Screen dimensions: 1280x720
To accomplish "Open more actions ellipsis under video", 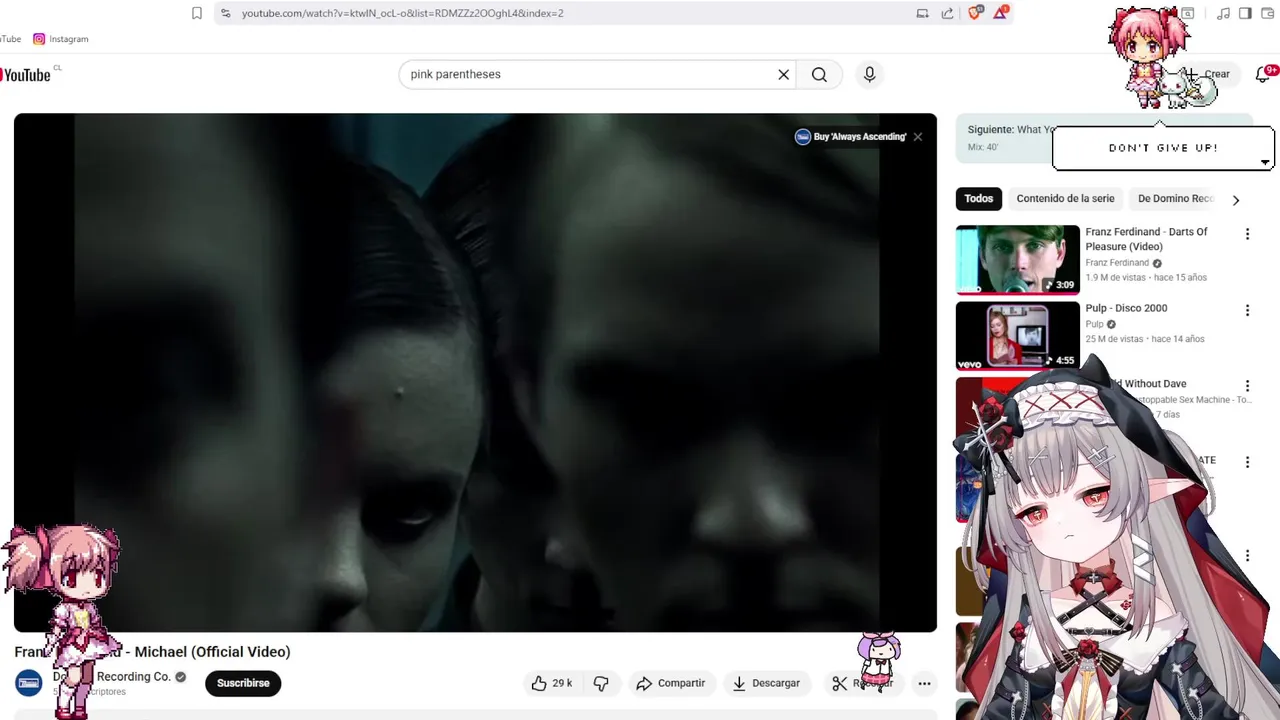I will click(924, 684).
